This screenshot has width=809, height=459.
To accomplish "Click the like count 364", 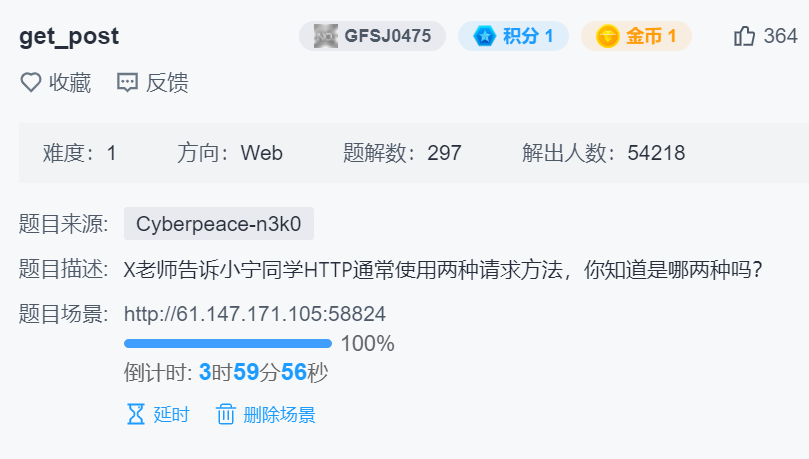I will point(781,36).
